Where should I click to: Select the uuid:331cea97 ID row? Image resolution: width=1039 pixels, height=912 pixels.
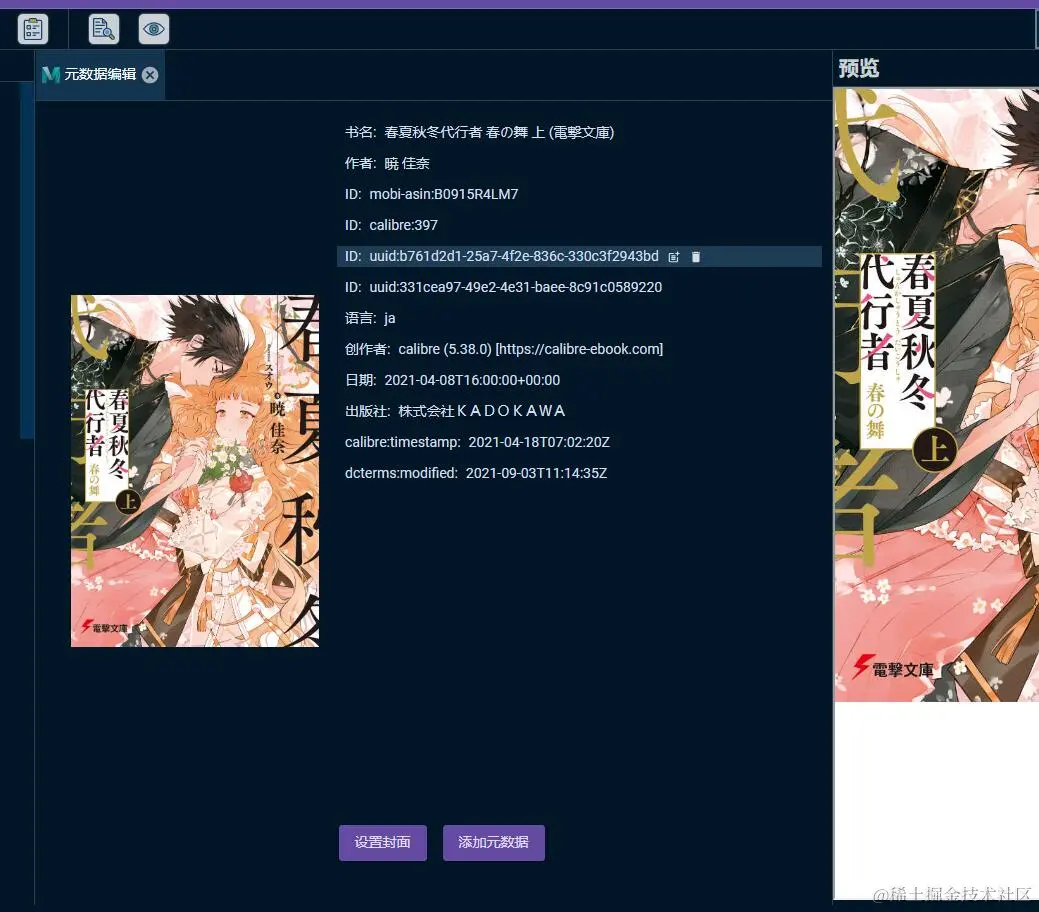click(579, 288)
